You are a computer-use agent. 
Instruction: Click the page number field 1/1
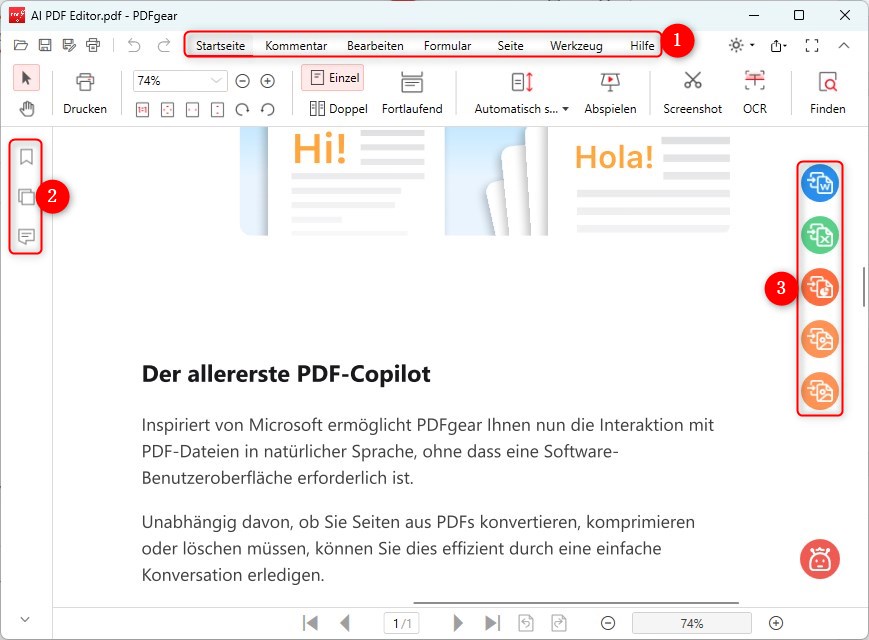[402, 623]
